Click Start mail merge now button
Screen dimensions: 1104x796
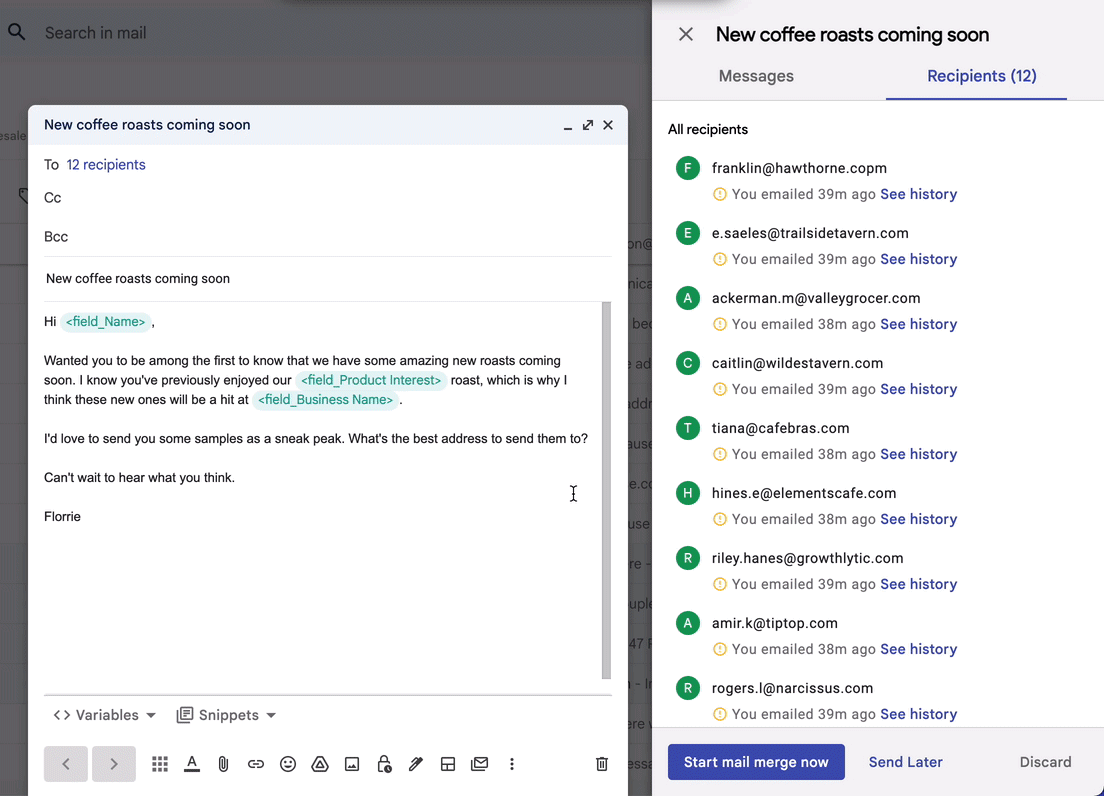pos(756,762)
